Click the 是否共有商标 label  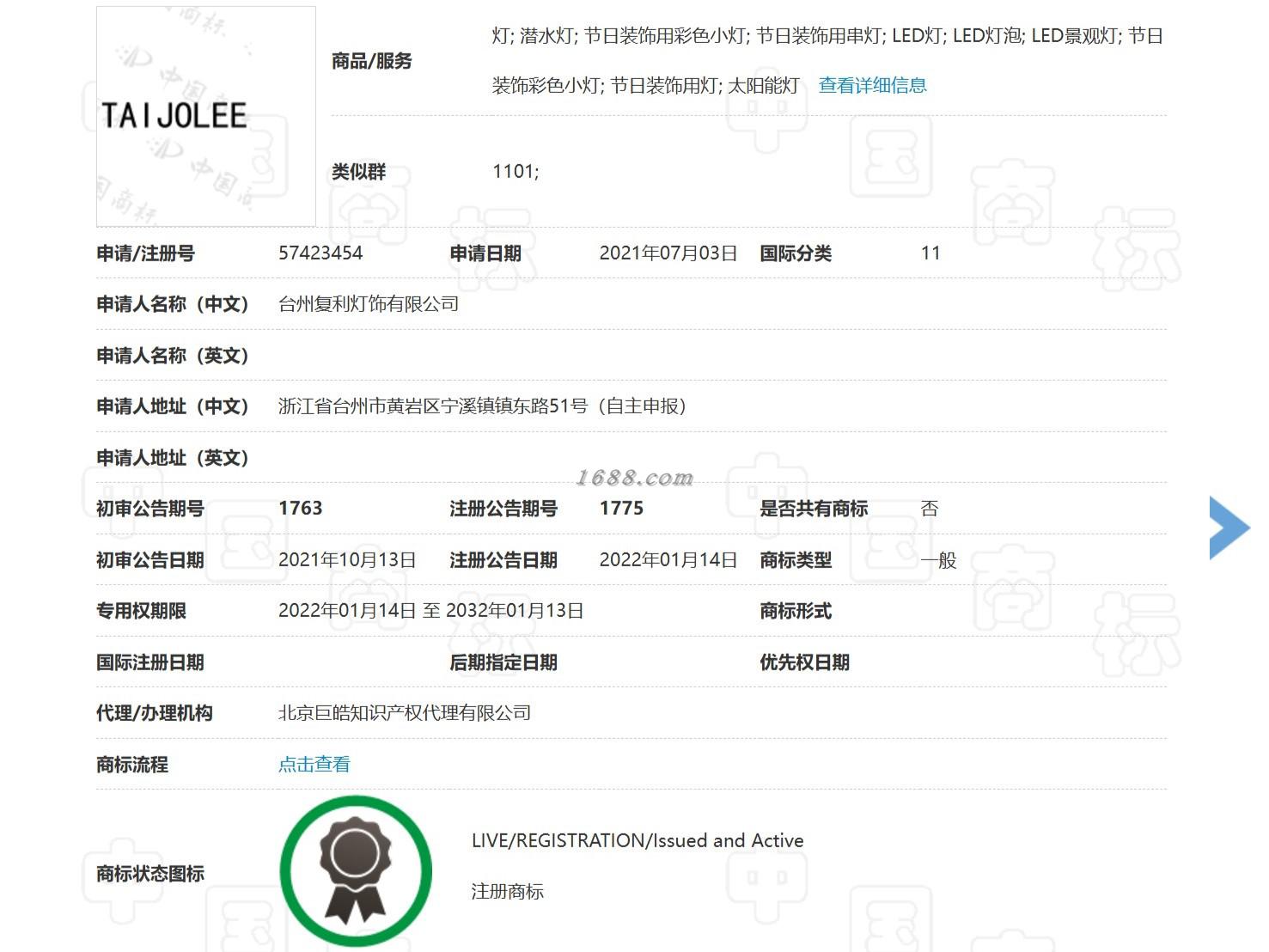[814, 508]
